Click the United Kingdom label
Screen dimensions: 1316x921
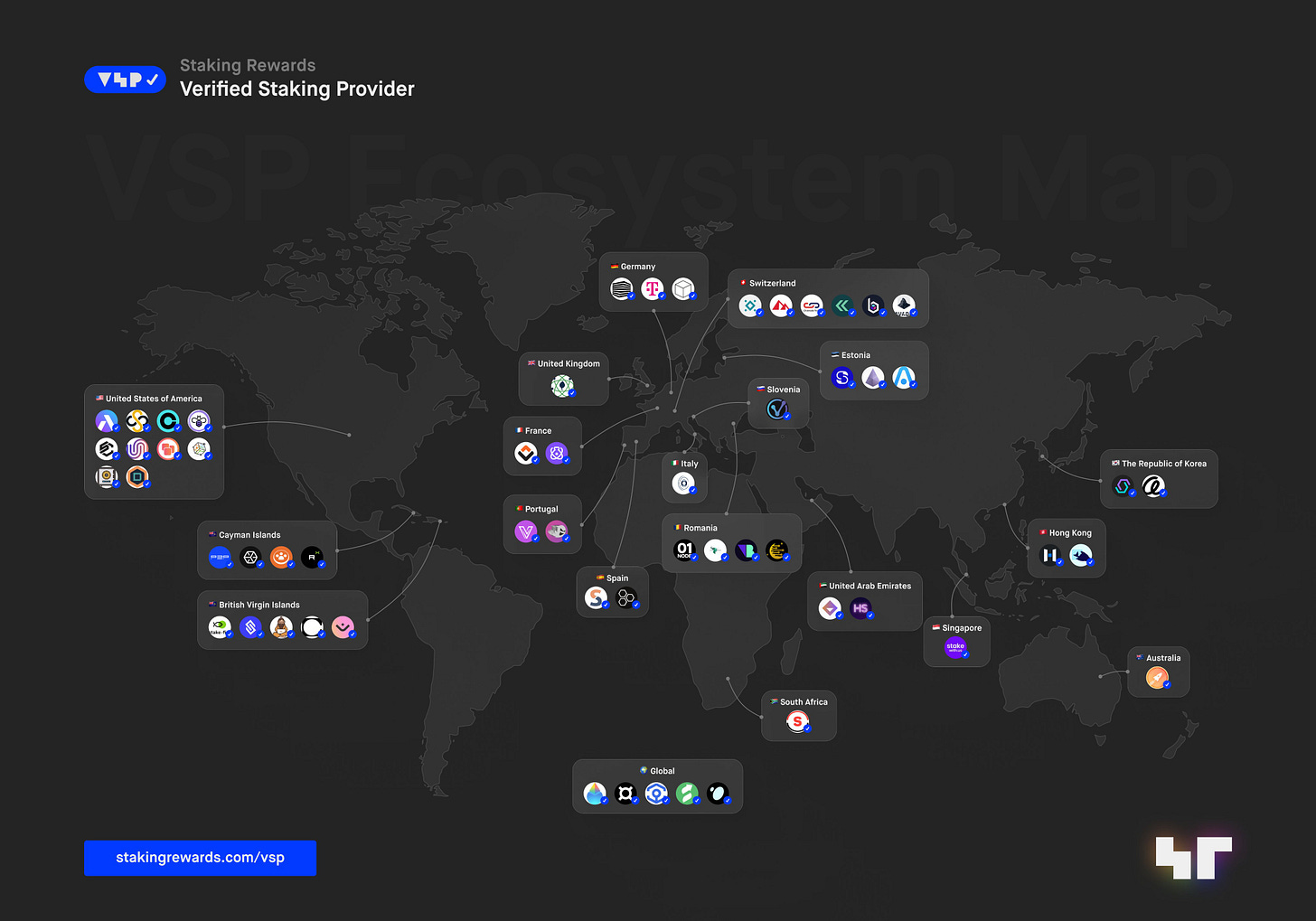tap(569, 363)
